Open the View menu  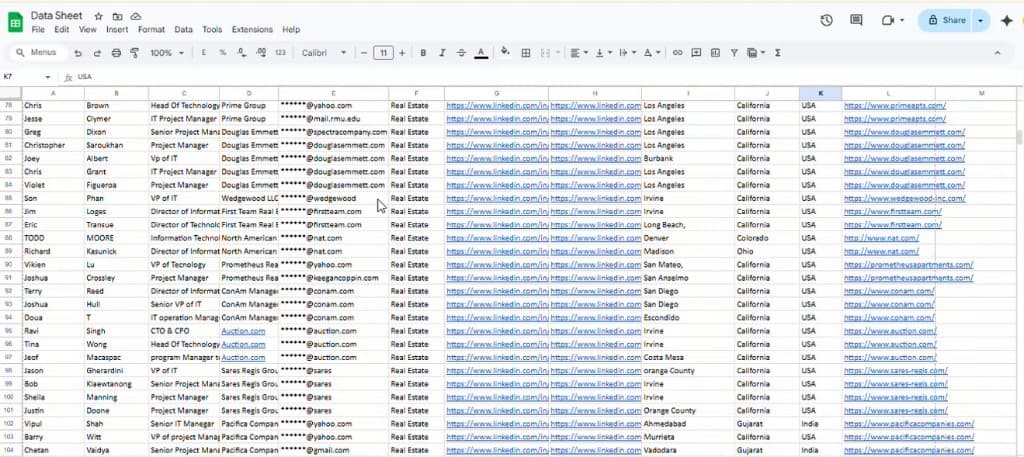[88, 30]
